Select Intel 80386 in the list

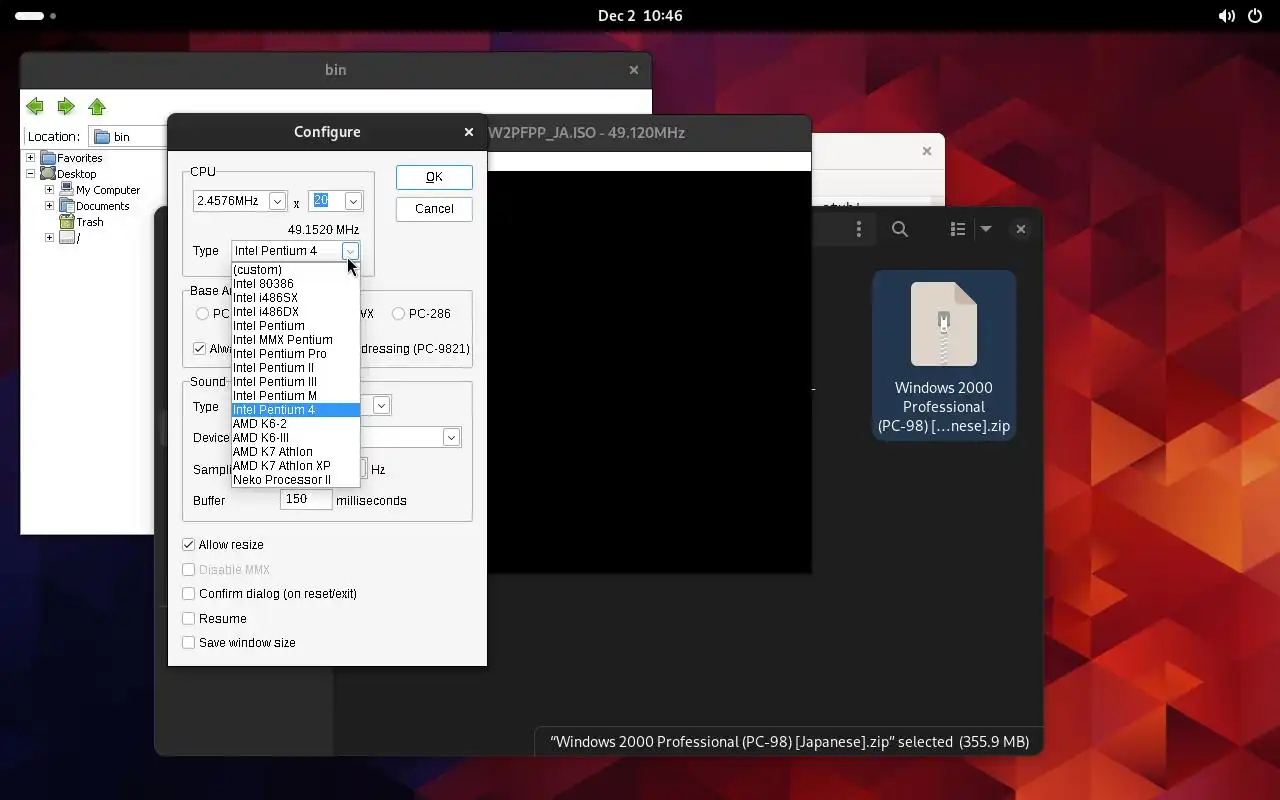(295, 284)
